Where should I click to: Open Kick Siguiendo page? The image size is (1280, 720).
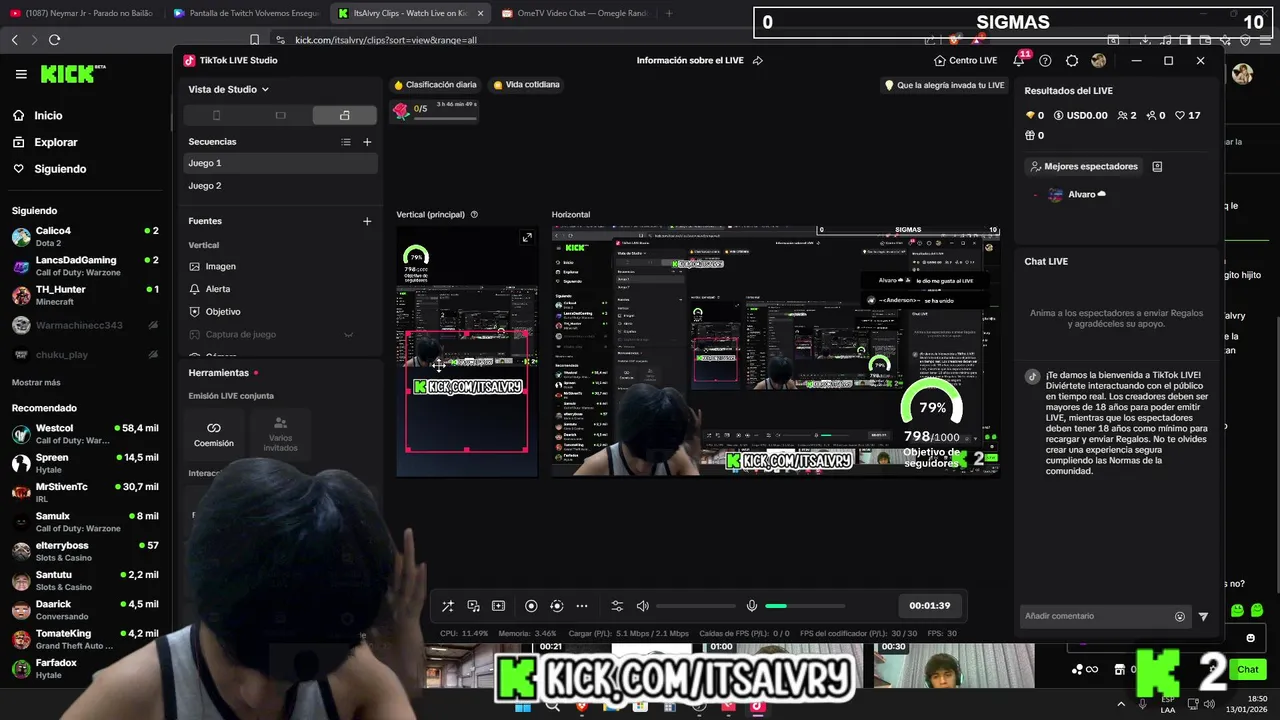click(49, 169)
